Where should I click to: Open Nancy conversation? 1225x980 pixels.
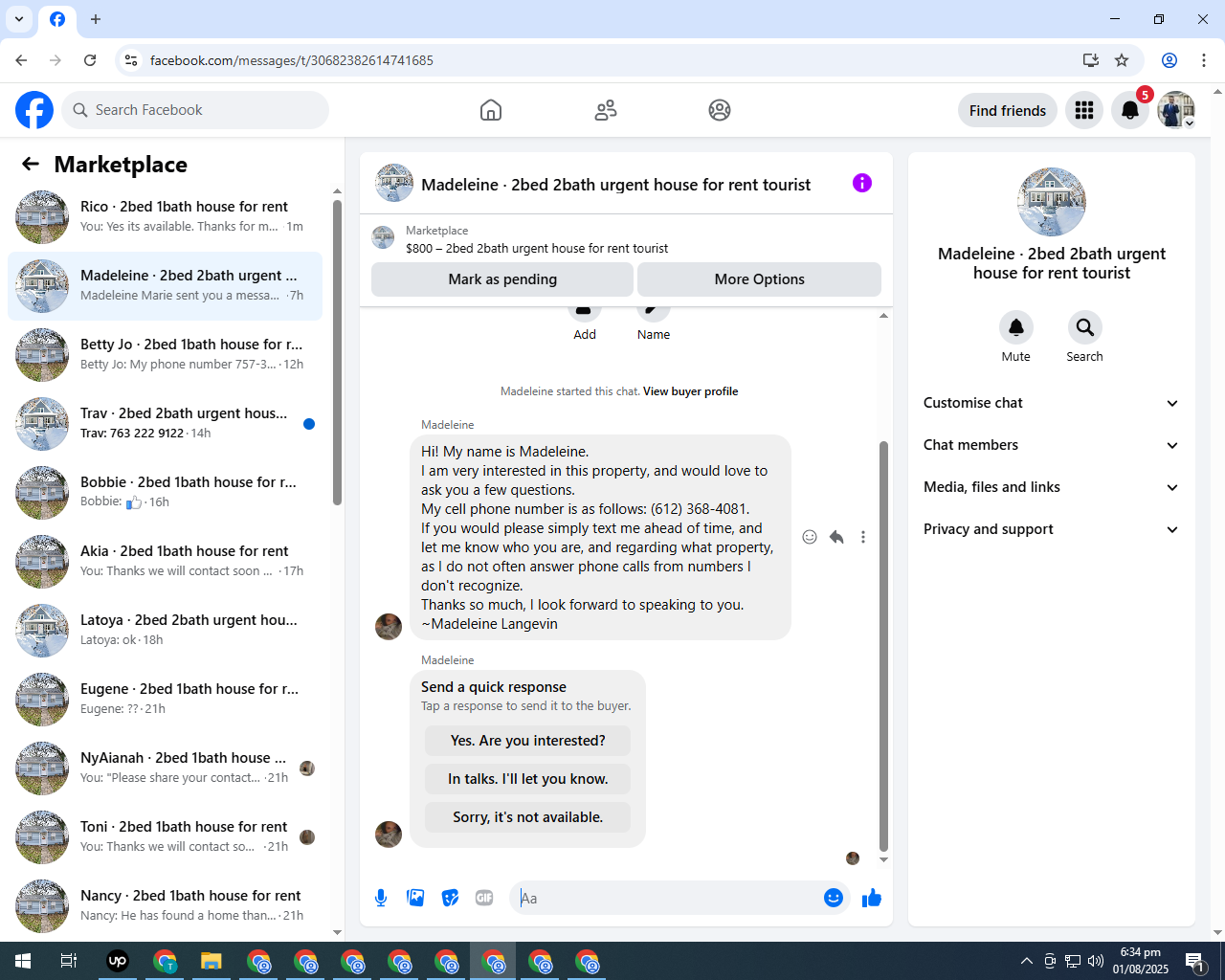165,906
